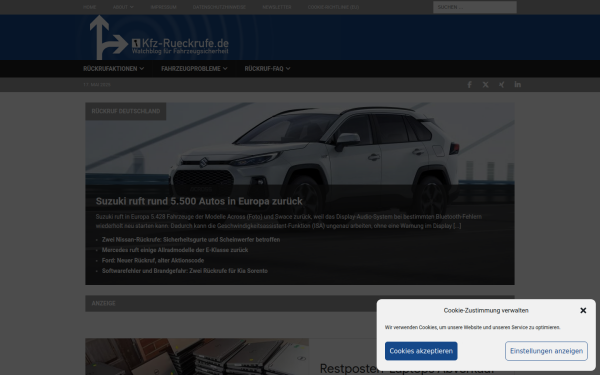Open Datenschutzhinweise page
This screenshot has height=375, width=600.
219,7
